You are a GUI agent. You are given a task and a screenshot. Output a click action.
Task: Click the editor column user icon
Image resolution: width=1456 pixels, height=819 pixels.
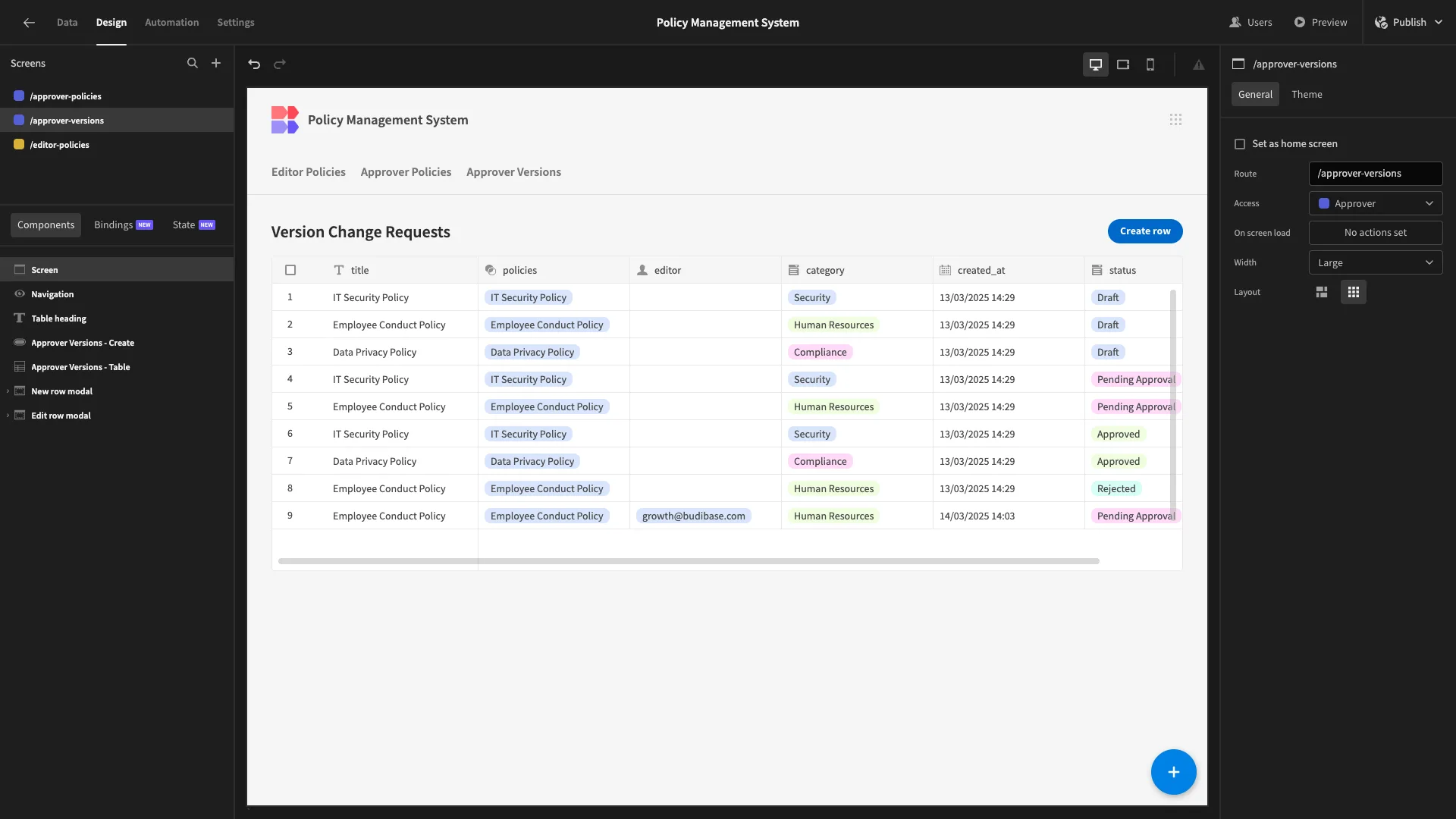[642, 271]
